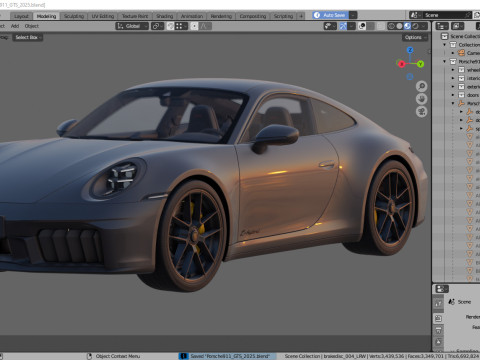Open outliner display mode dropdown
Screen dimensions: 480x360
tap(458, 26)
